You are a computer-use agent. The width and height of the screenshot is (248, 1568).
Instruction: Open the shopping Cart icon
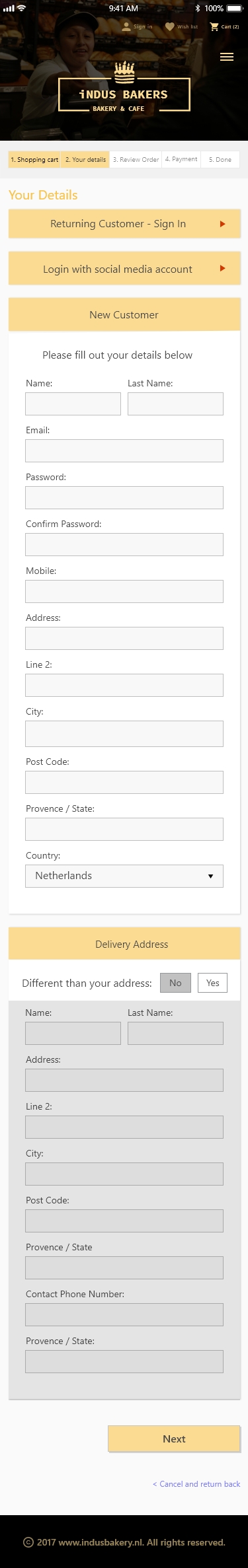coord(214,26)
